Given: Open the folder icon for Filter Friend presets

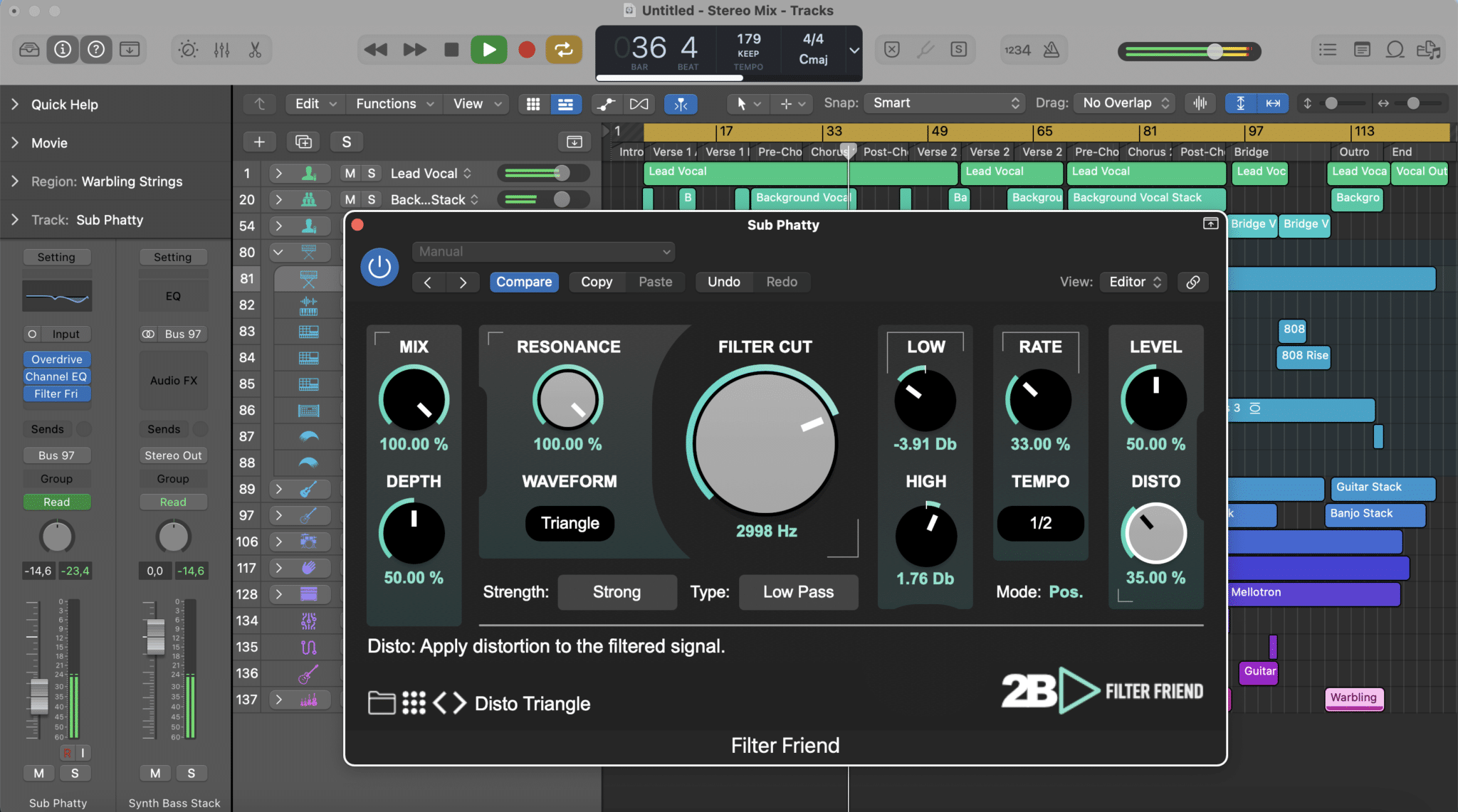Looking at the screenshot, I should pyautogui.click(x=382, y=703).
